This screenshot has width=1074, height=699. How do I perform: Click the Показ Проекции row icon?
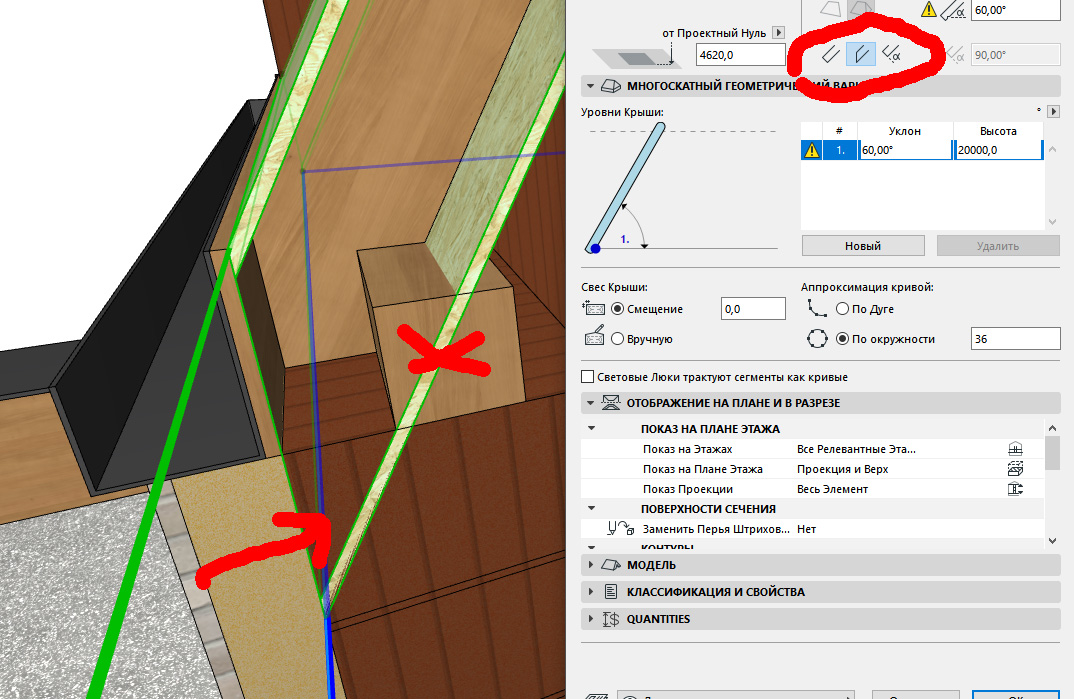(x=1015, y=489)
